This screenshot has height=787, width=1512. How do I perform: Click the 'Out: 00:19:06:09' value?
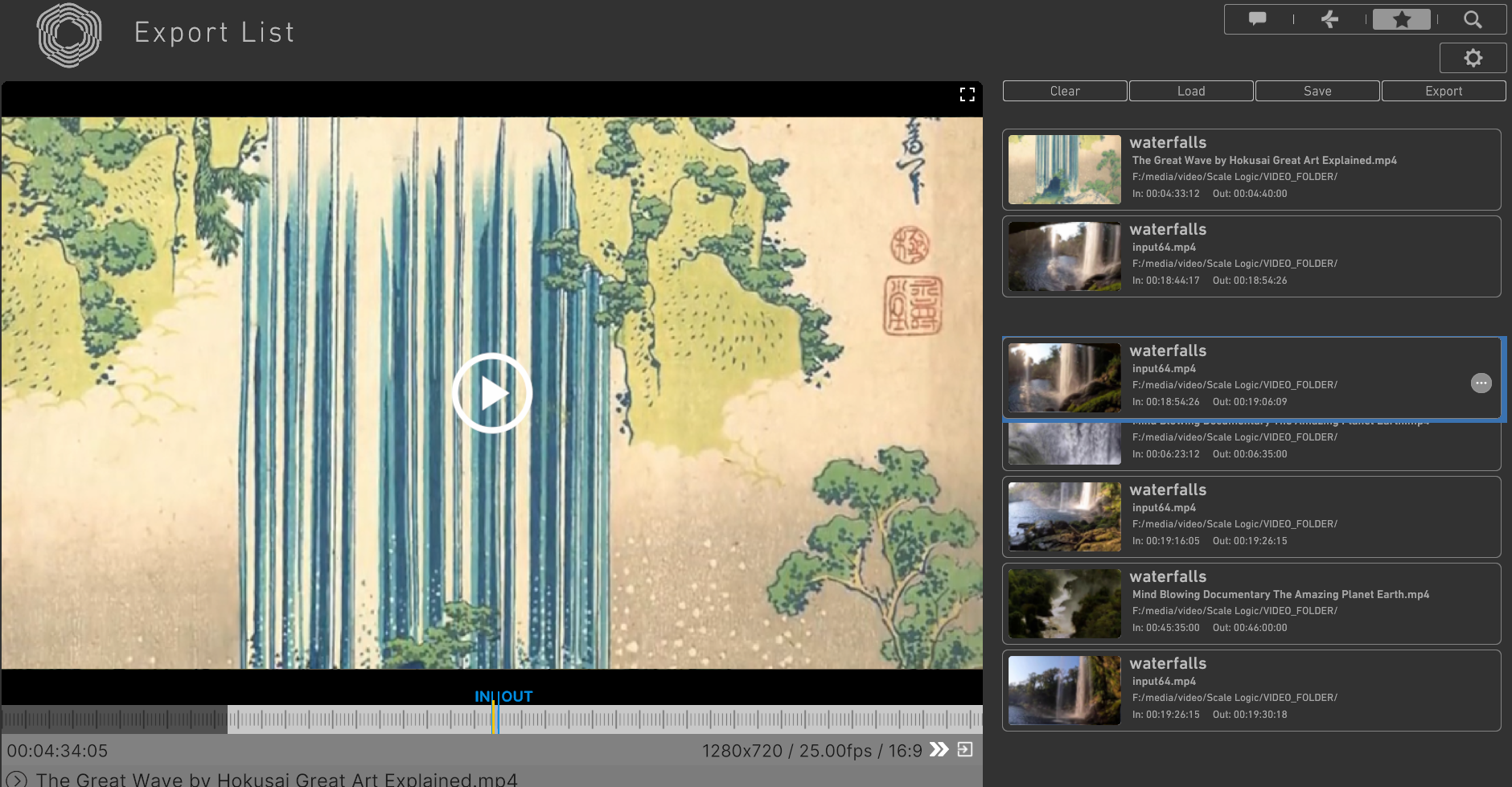coord(1250,402)
